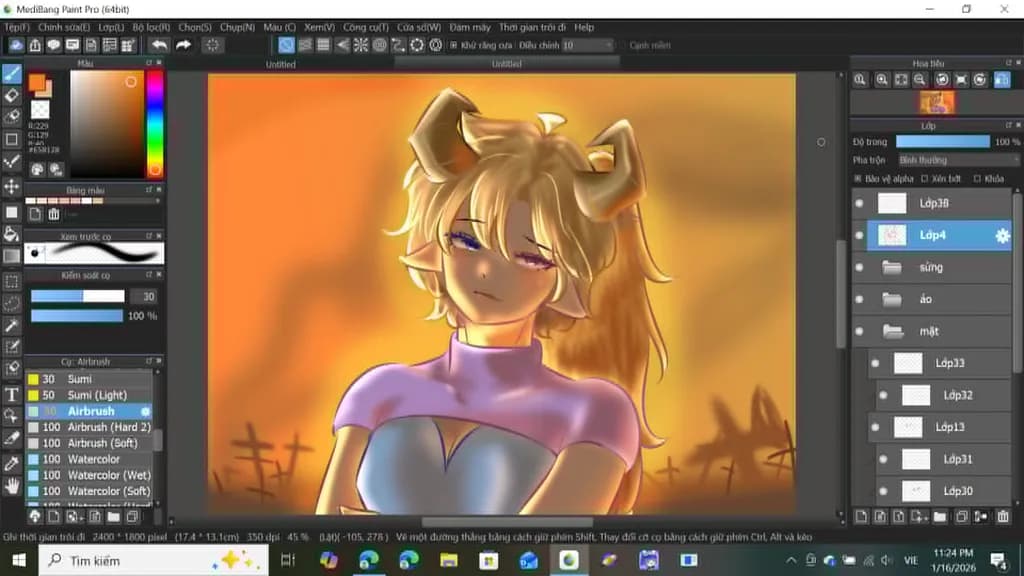Click the cloud save icon in toolbar
Image resolution: width=1024 pixels, height=576 pixels.
(x=16, y=45)
